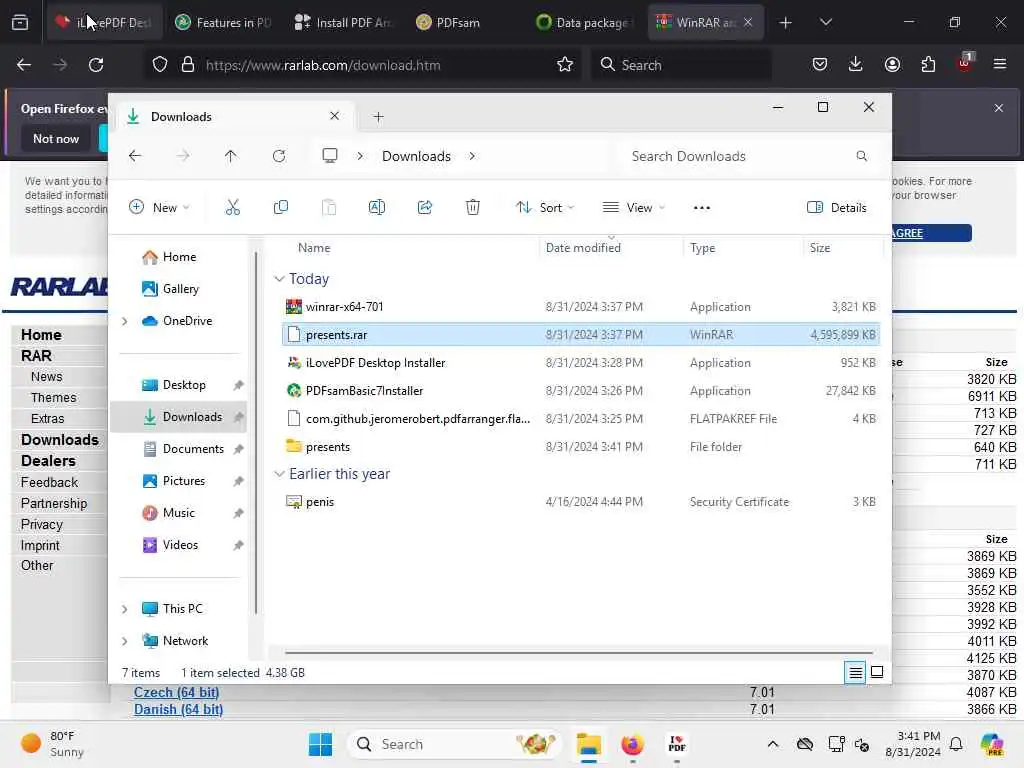Switch to large thumbnails view icon
This screenshot has height=768, width=1024.
coord(877,672)
